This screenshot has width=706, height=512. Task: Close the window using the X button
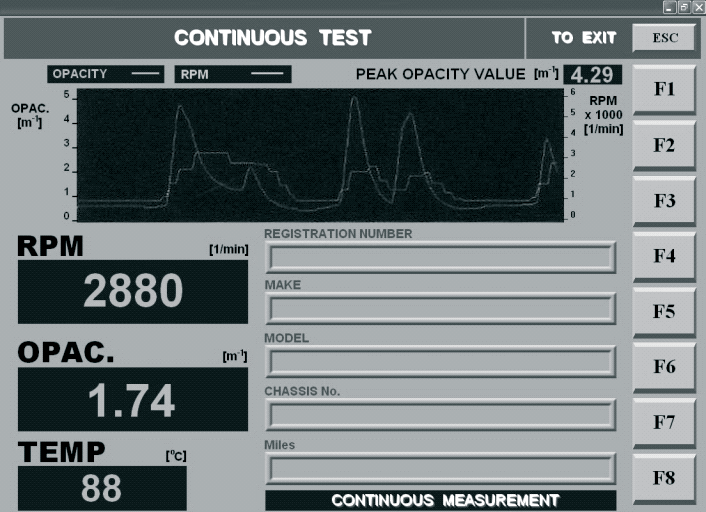pos(698,7)
